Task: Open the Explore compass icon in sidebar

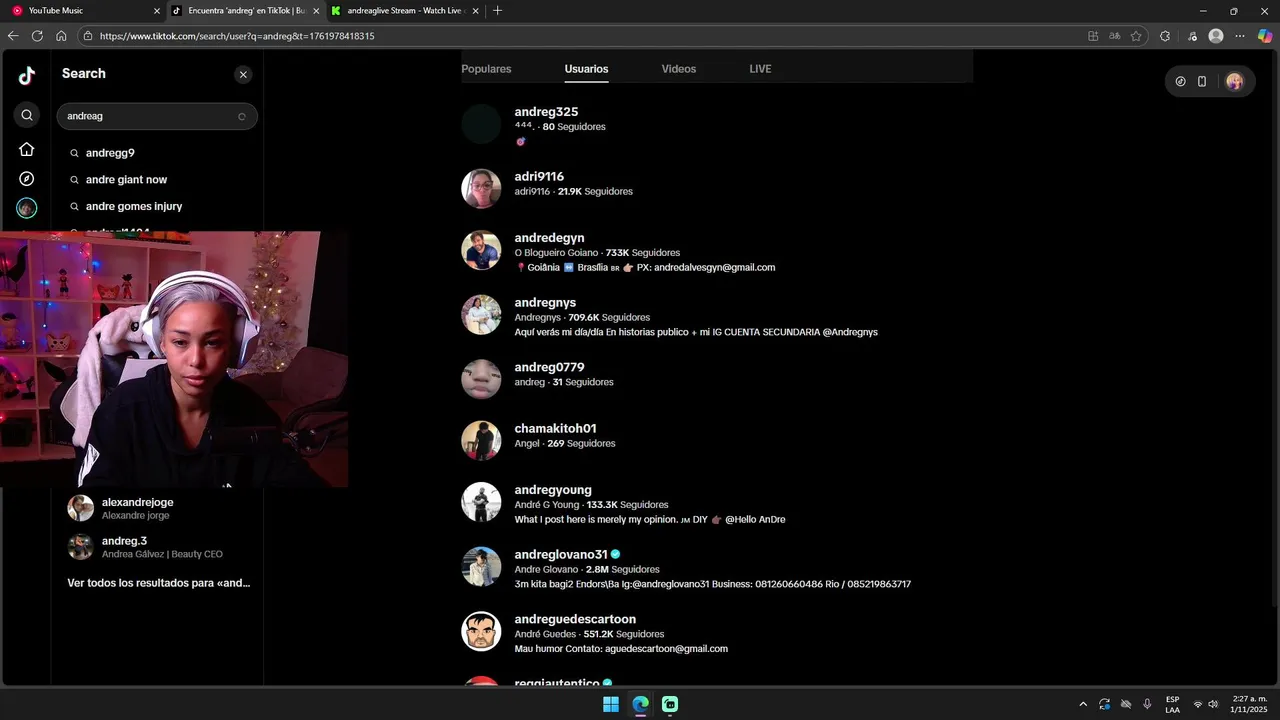Action: tap(27, 179)
